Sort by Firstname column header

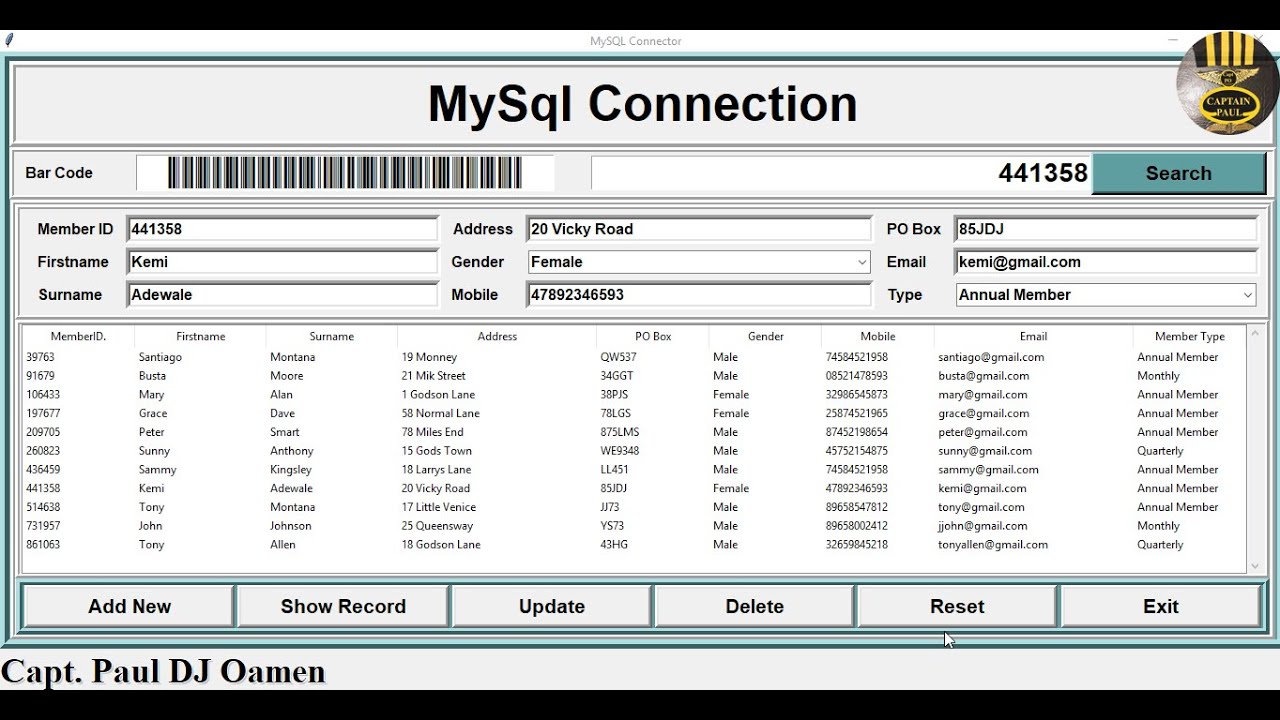[200, 336]
